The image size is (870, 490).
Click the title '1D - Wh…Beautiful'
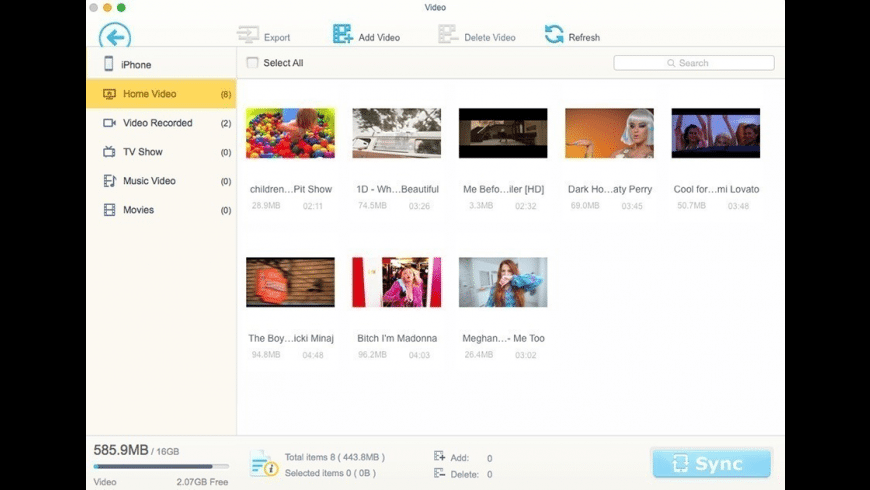397,189
